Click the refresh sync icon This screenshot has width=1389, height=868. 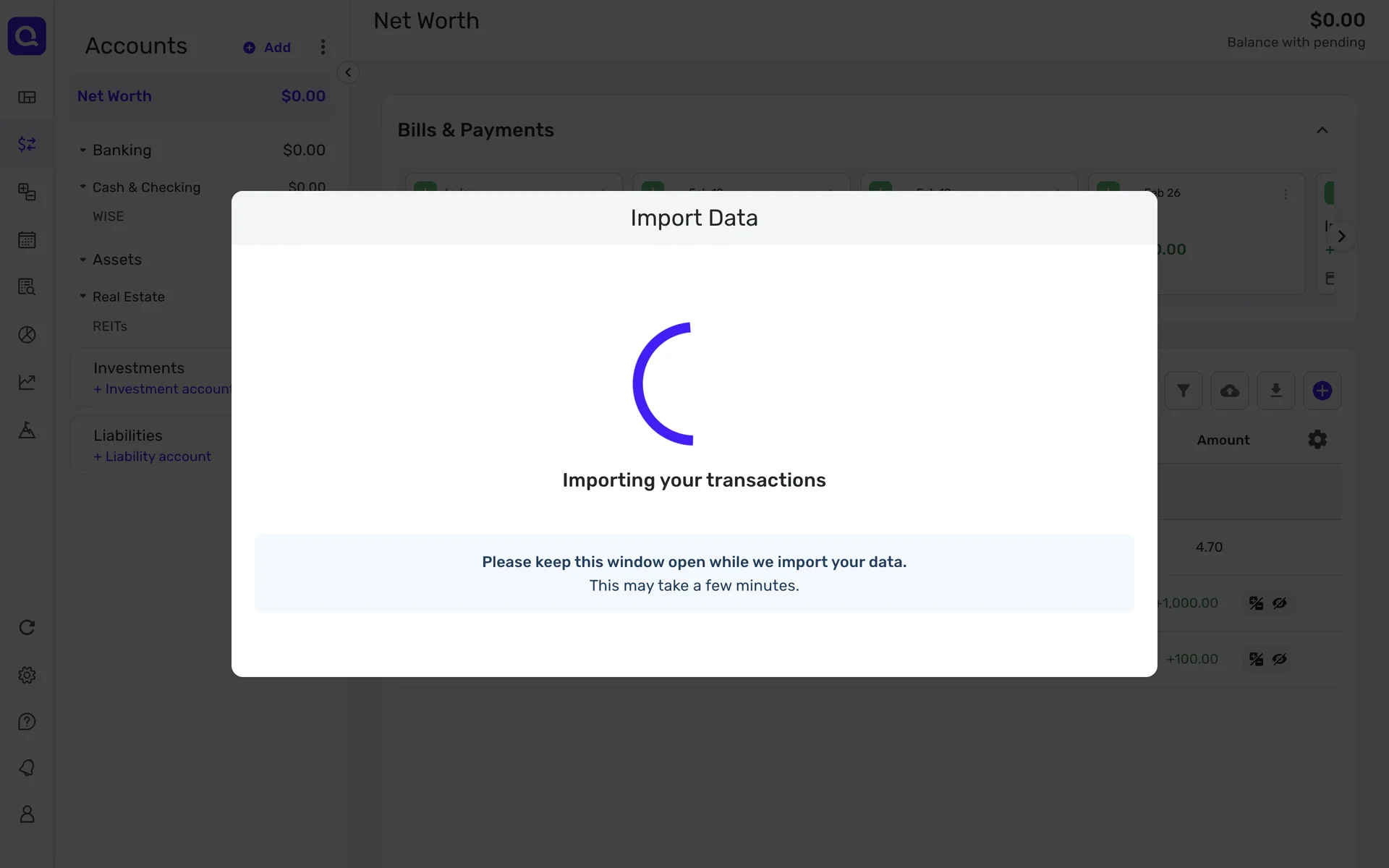[27, 627]
